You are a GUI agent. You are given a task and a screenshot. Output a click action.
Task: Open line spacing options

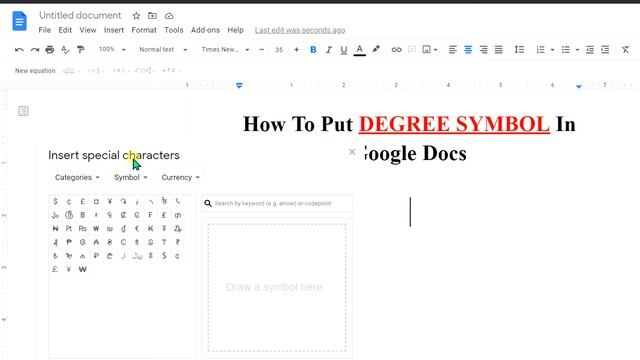(x=519, y=50)
